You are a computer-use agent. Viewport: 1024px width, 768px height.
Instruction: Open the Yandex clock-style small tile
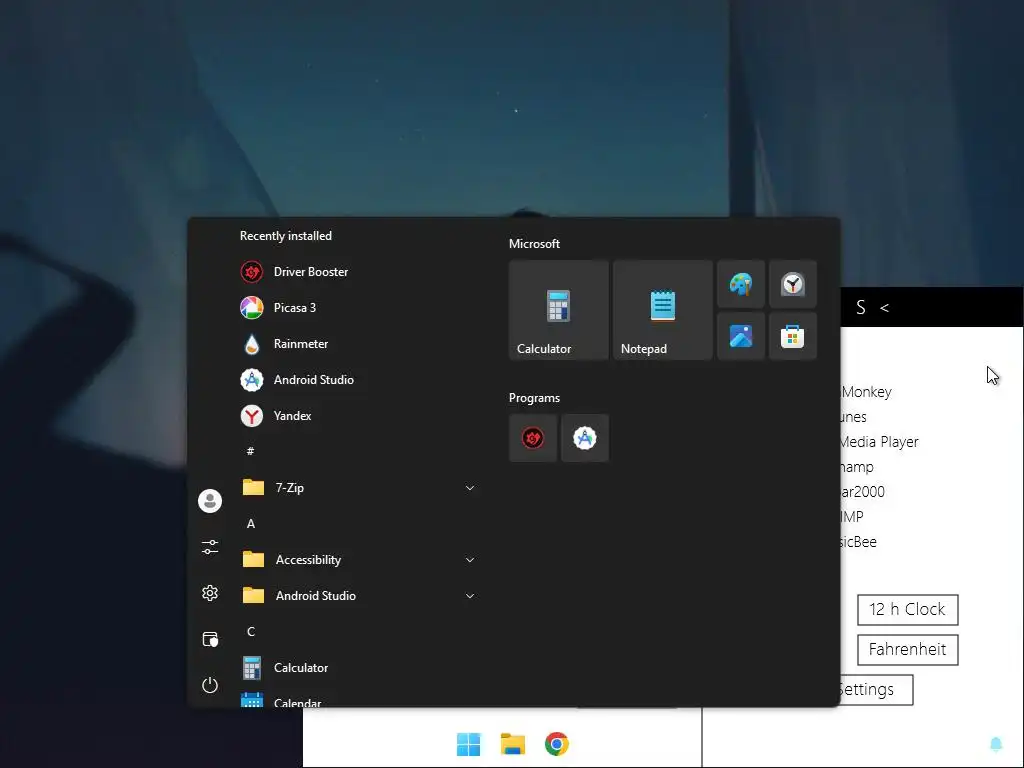click(x=793, y=284)
